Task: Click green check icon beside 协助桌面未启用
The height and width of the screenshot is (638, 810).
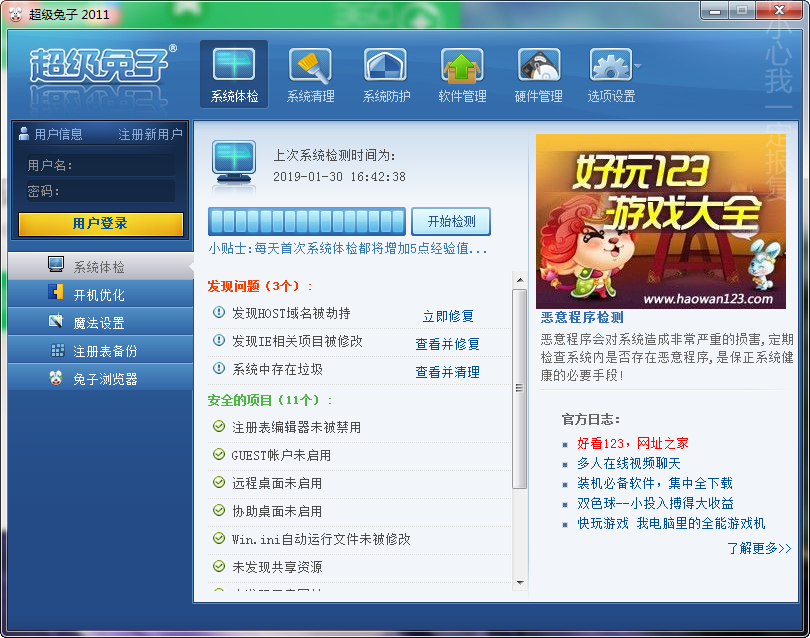Action: tap(219, 510)
